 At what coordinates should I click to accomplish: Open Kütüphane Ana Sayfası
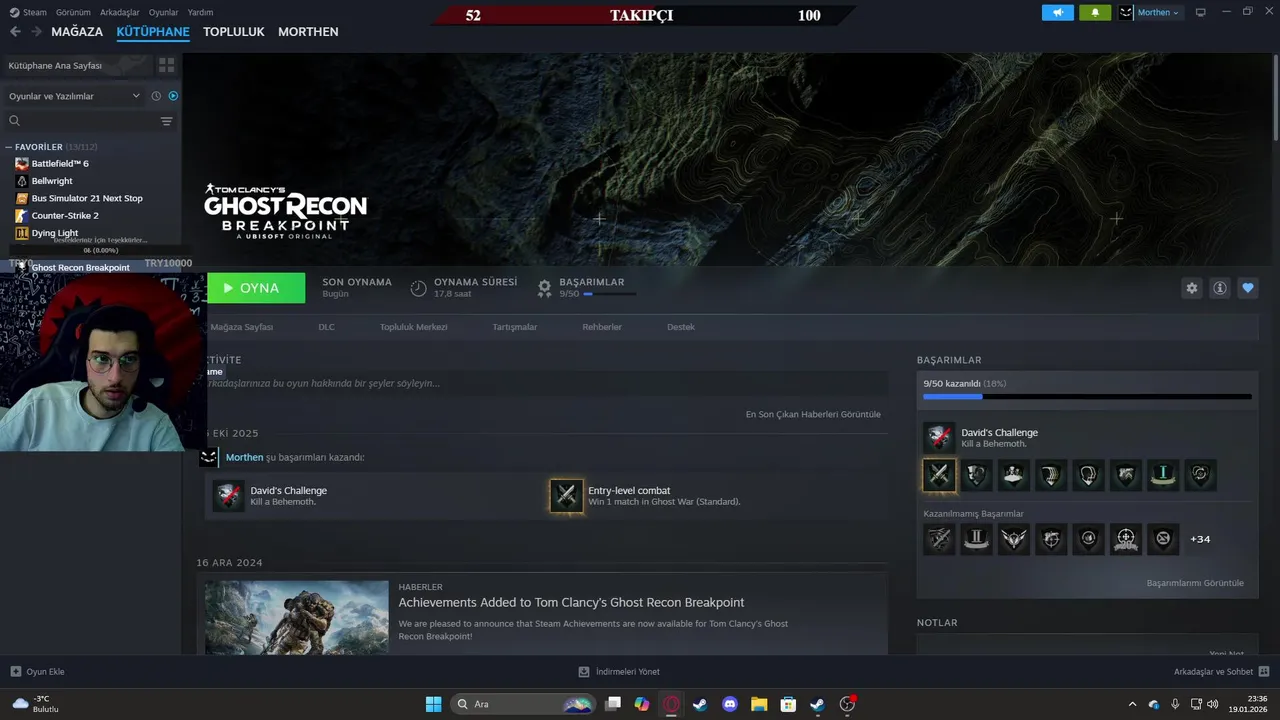click(x=55, y=65)
